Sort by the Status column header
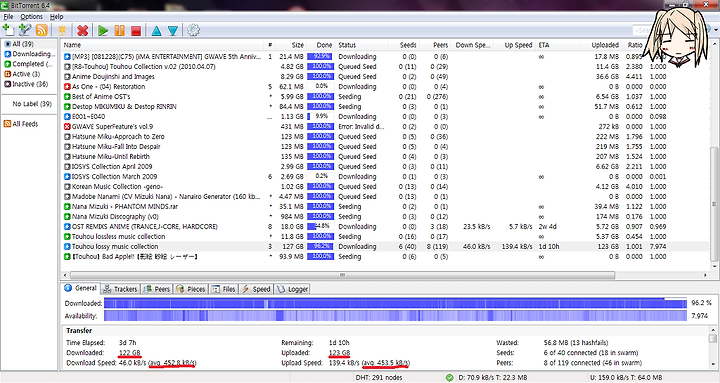Screen dimensions: 720x383 click(362, 45)
